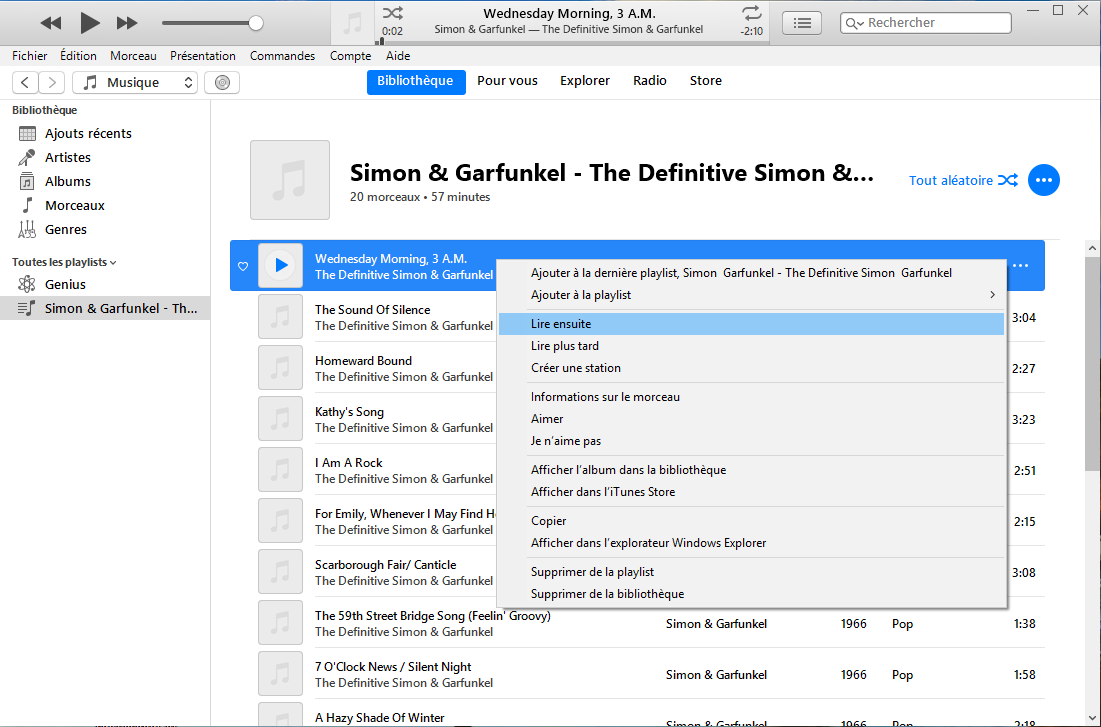Switch to the Explorer tab
Screen dimensions: 1101x727
click(585, 81)
